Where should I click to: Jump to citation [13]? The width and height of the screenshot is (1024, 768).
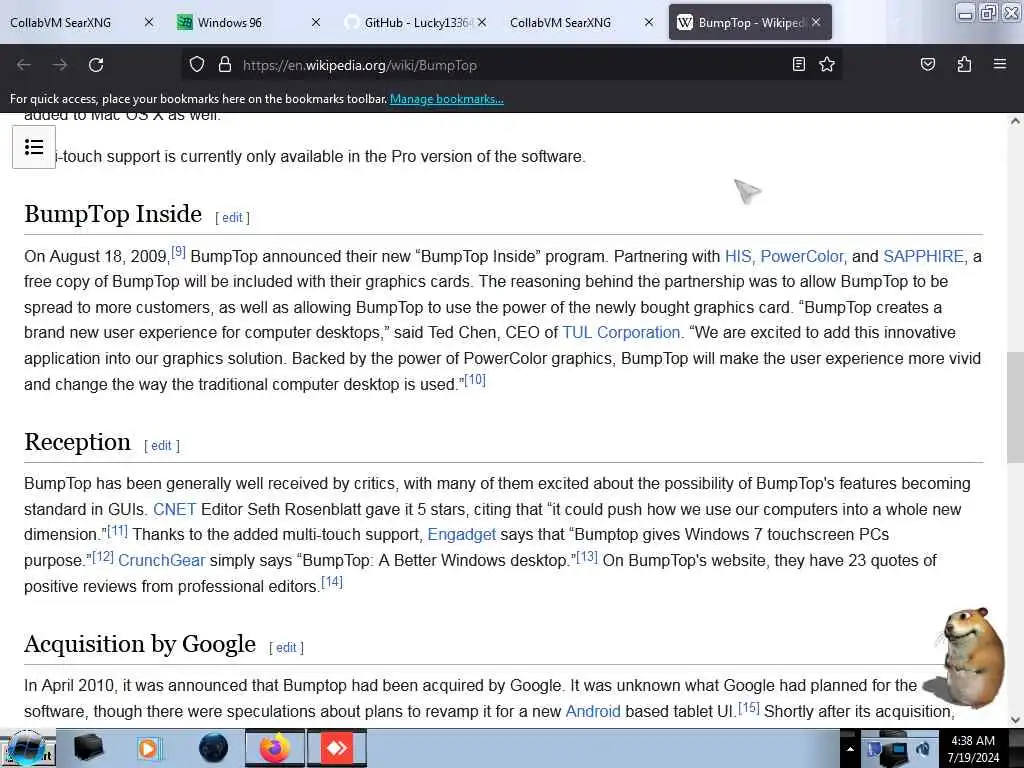pyautogui.click(x=586, y=556)
